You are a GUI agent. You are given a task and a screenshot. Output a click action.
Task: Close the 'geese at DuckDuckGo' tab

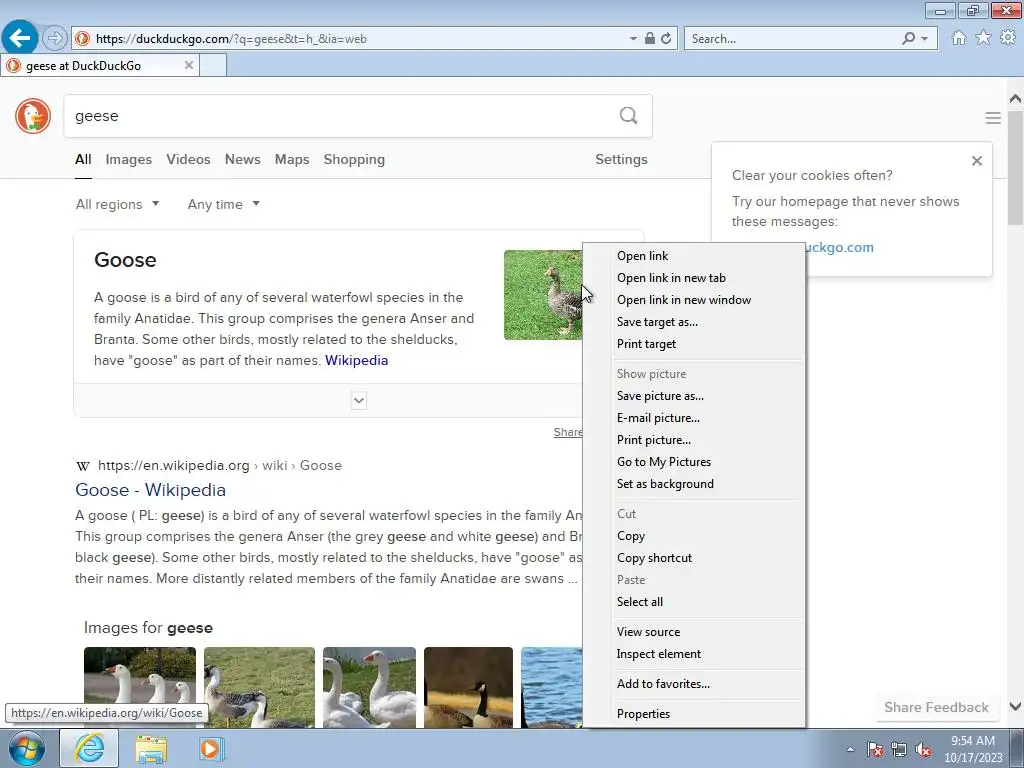tap(189, 65)
